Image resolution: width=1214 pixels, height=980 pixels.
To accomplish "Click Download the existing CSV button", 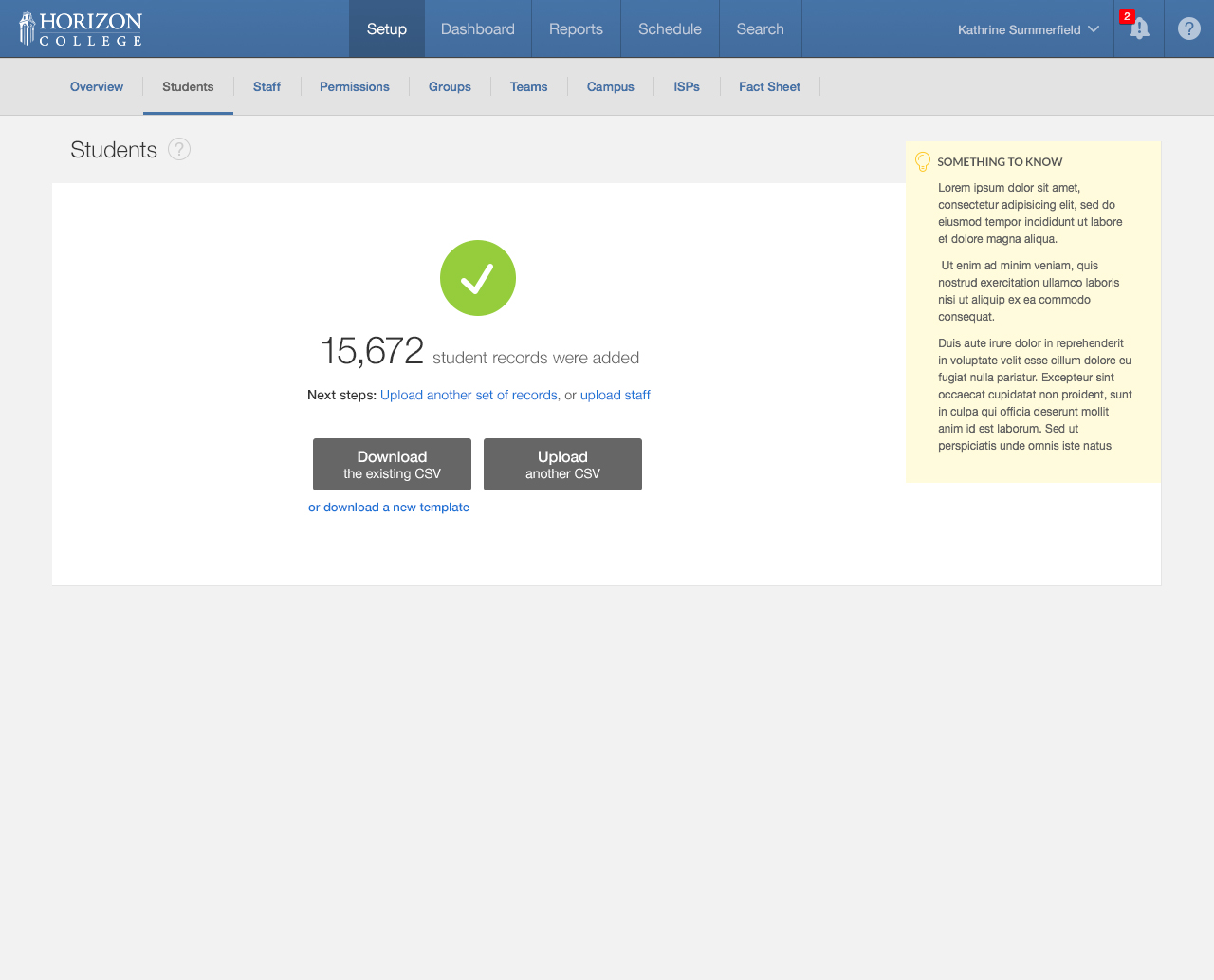I will (392, 464).
